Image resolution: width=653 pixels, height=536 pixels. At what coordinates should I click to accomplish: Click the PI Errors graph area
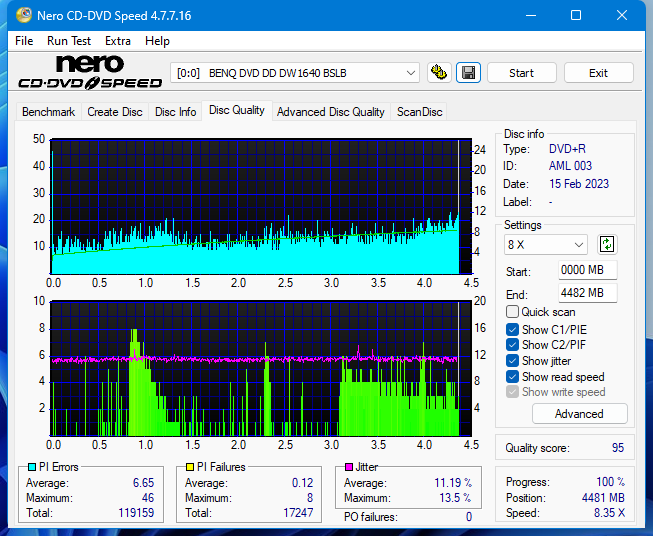(261, 207)
